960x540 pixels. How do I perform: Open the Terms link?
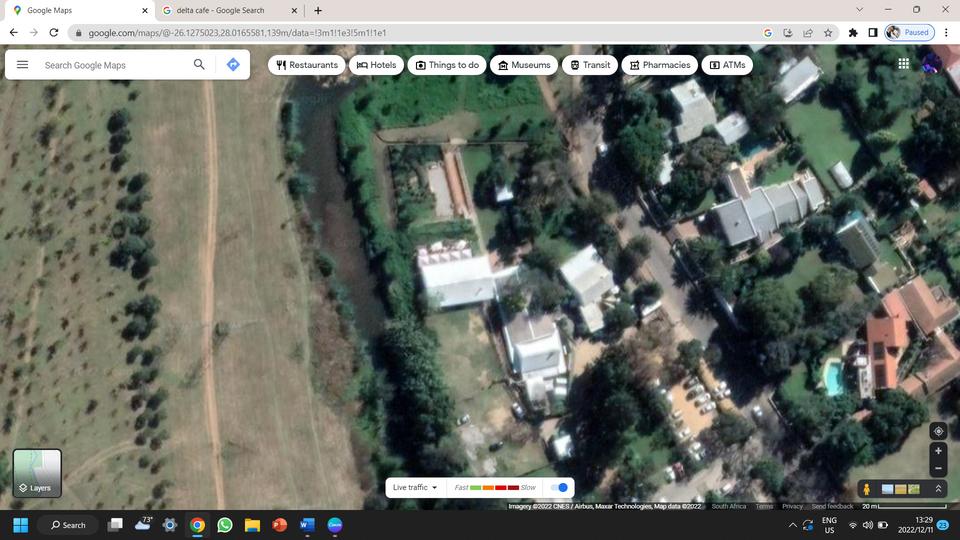pyautogui.click(x=764, y=506)
